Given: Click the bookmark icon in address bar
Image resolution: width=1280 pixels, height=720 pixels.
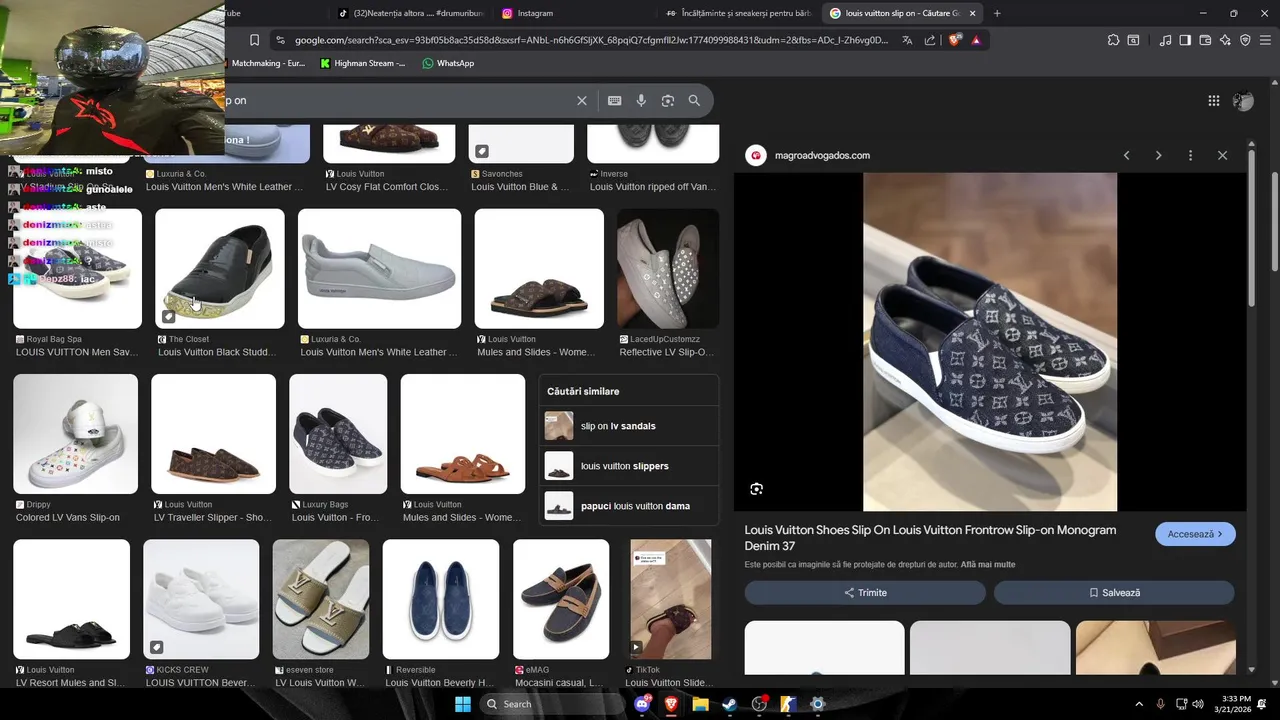Looking at the screenshot, I should tap(254, 40).
